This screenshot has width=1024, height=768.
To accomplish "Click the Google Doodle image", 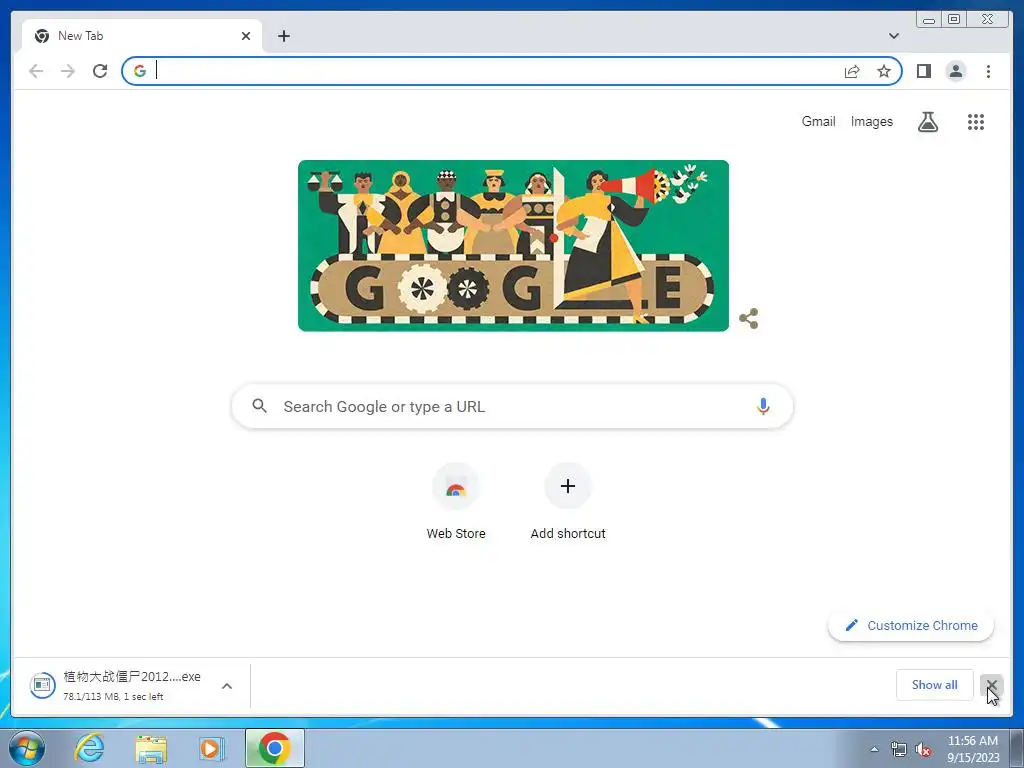I will point(513,246).
